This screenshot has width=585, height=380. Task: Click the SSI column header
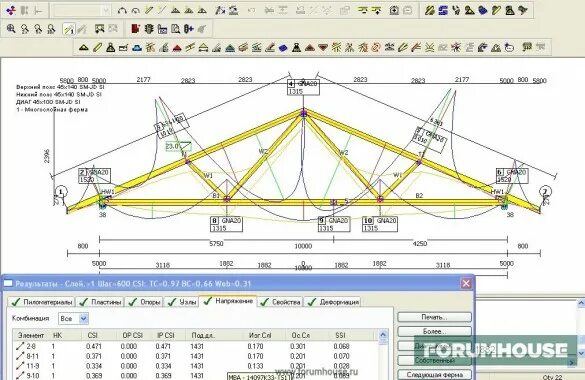point(340,335)
